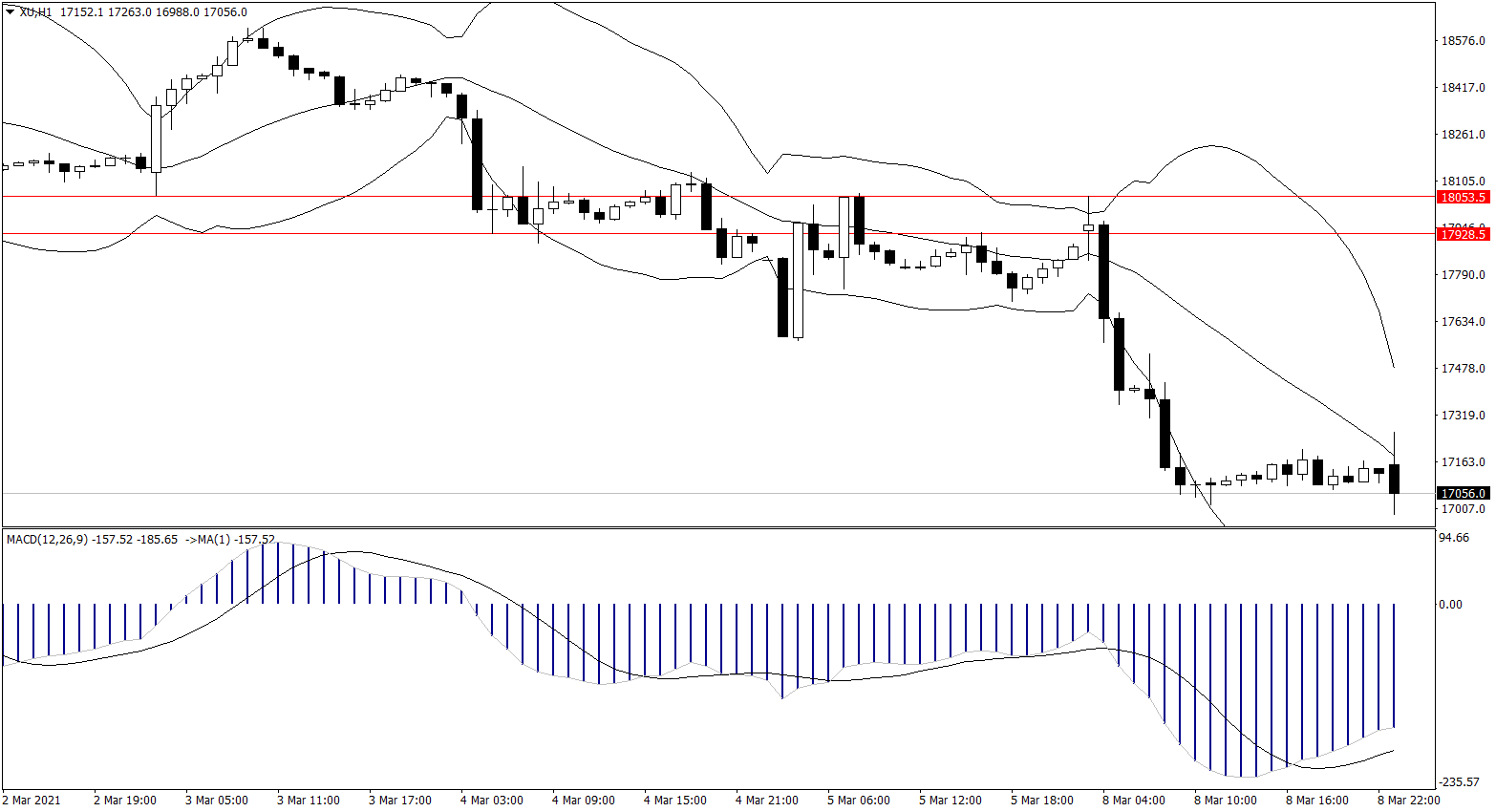1496x812 pixels.
Task: Click the 17319.0 price axis label
Action: (1463, 416)
